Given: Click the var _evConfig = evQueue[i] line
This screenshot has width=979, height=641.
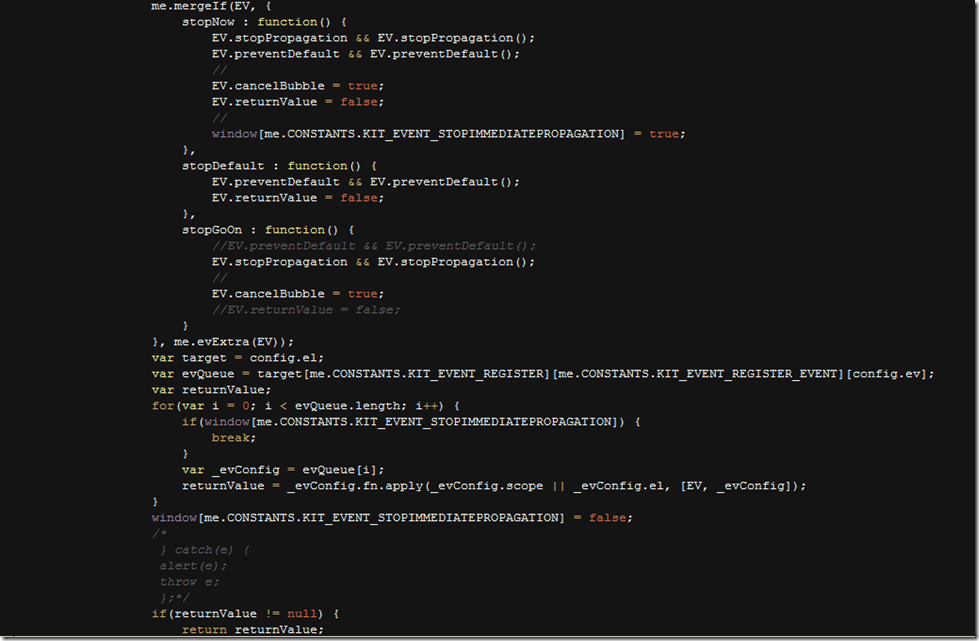Looking at the screenshot, I should click(282, 469).
